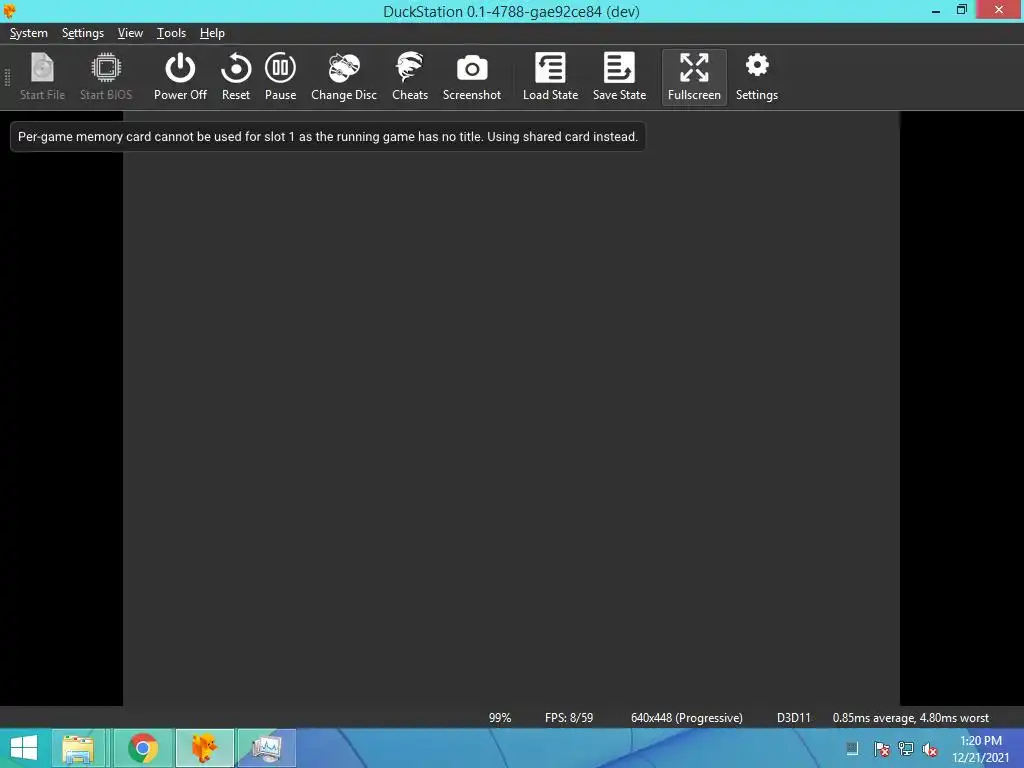
Task: Click the muted volume tray icon
Action: click(x=930, y=749)
